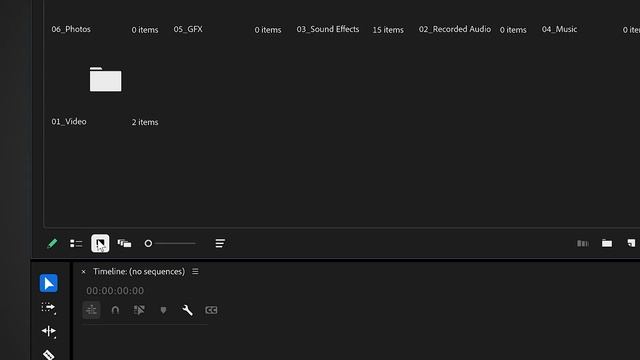
Task: Click the 00:00:00:00 timecode field
Action: tap(115, 291)
